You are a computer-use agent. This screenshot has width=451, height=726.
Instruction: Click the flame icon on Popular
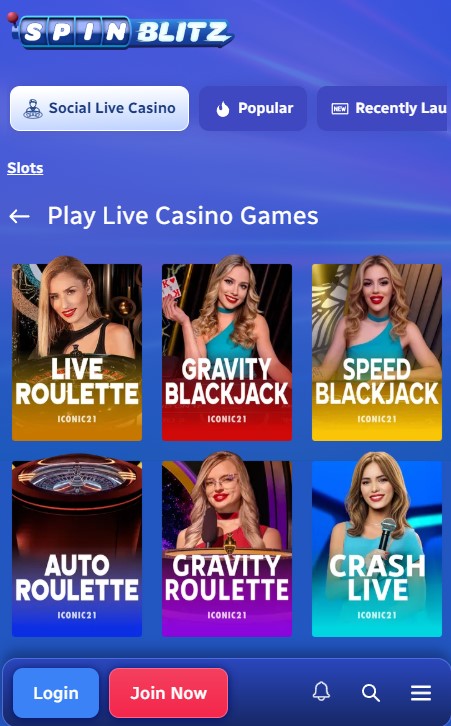(x=223, y=109)
